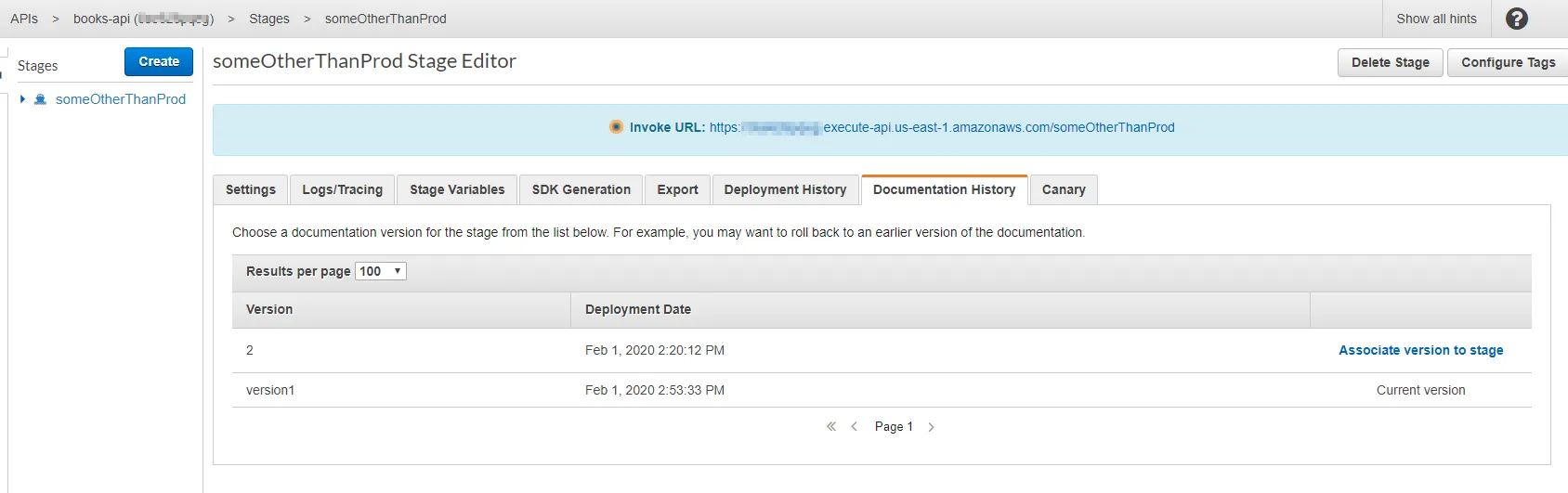
Task: Open the Results per page dropdown
Action: click(x=381, y=271)
